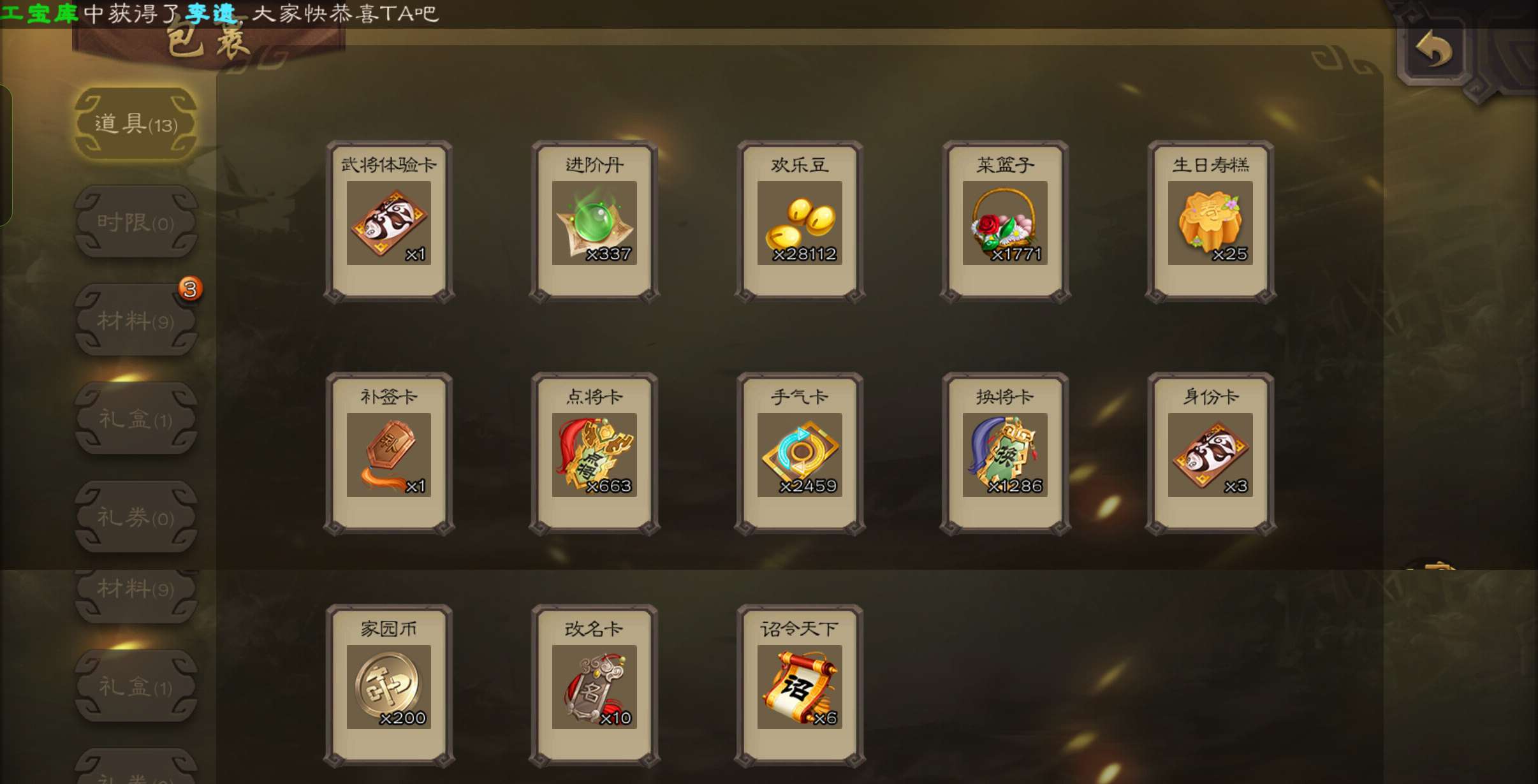Tap the 菜篮子 flower basket item
The width and height of the screenshot is (1538, 784).
click(1005, 221)
